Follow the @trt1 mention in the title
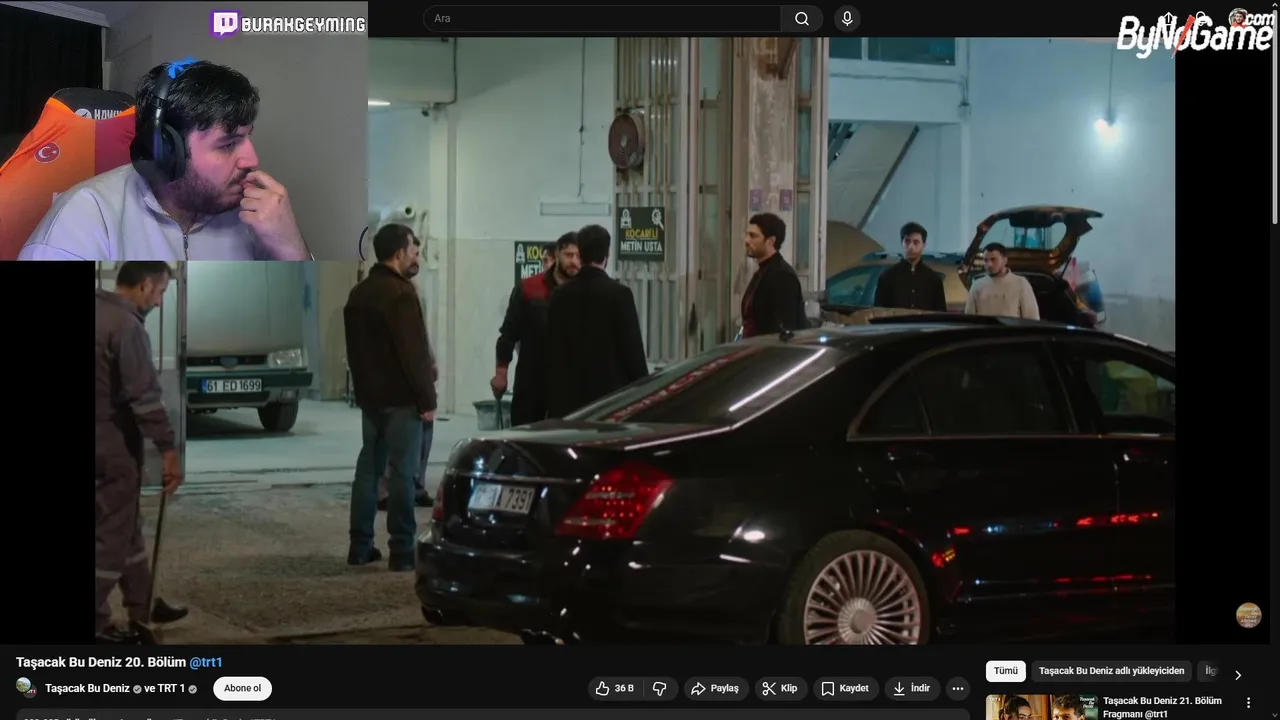1280x720 pixels. point(206,662)
